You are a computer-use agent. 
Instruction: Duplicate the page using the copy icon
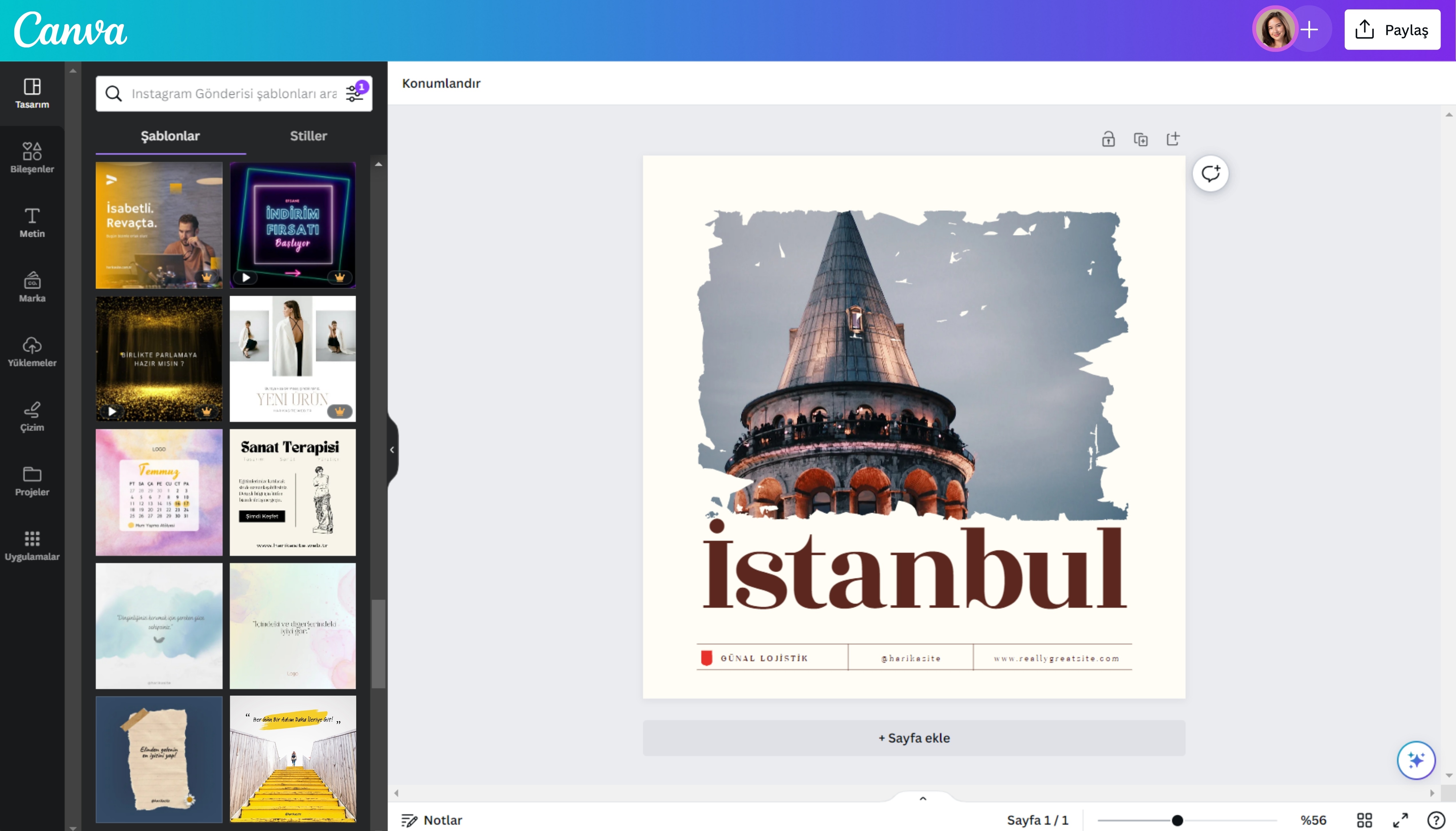(x=1140, y=139)
